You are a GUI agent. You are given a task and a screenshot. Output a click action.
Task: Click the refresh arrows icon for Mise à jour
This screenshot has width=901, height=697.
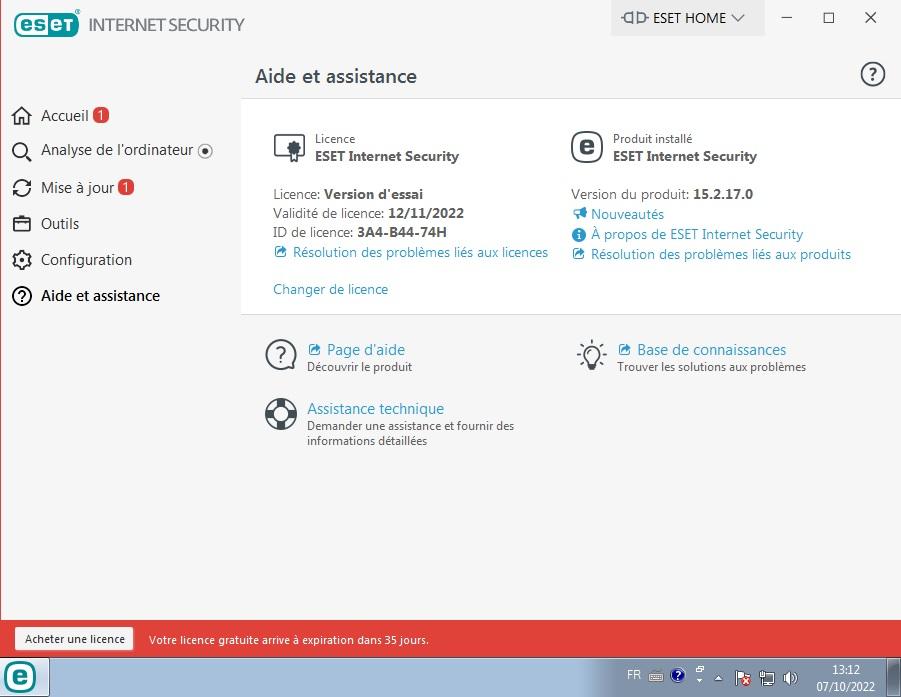click(22, 188)
